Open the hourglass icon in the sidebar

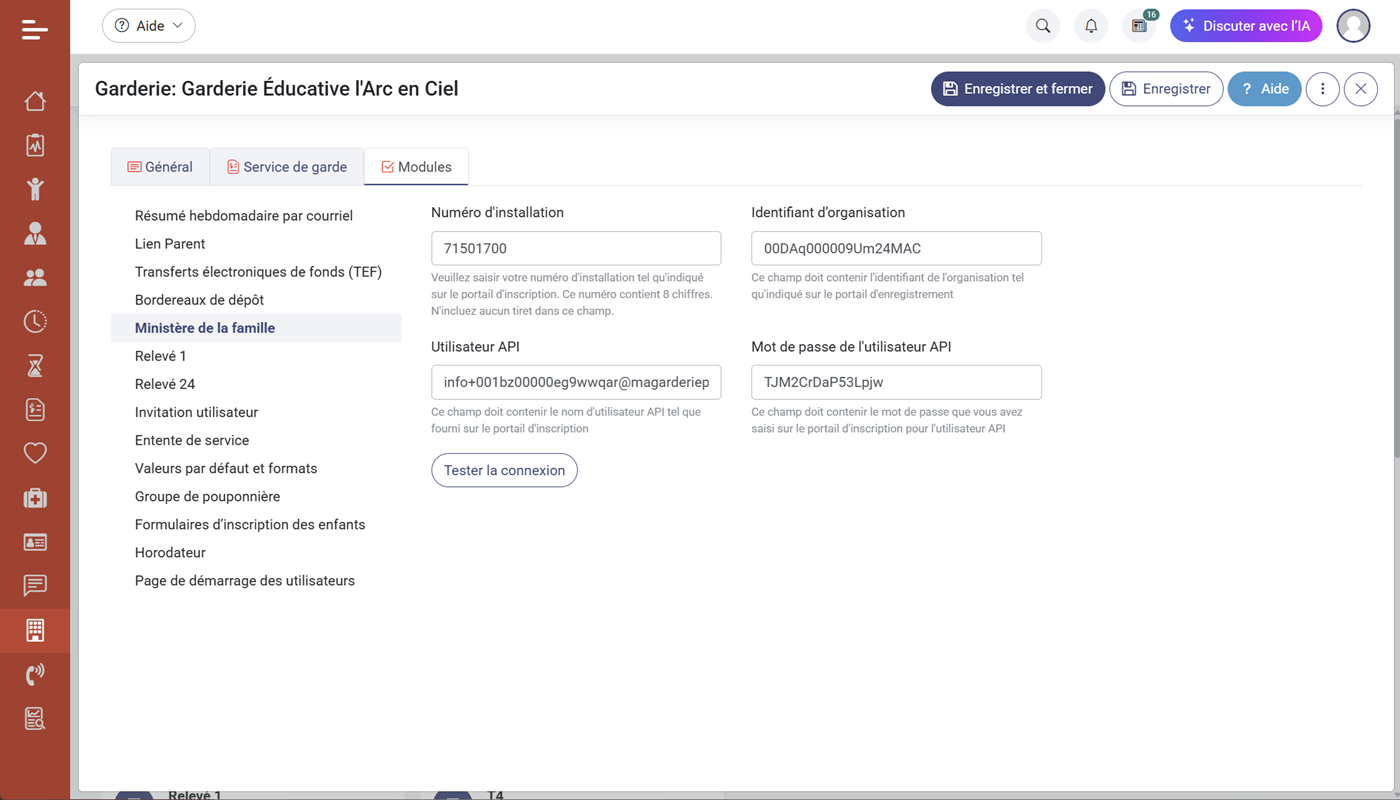[x=35, y=365]
